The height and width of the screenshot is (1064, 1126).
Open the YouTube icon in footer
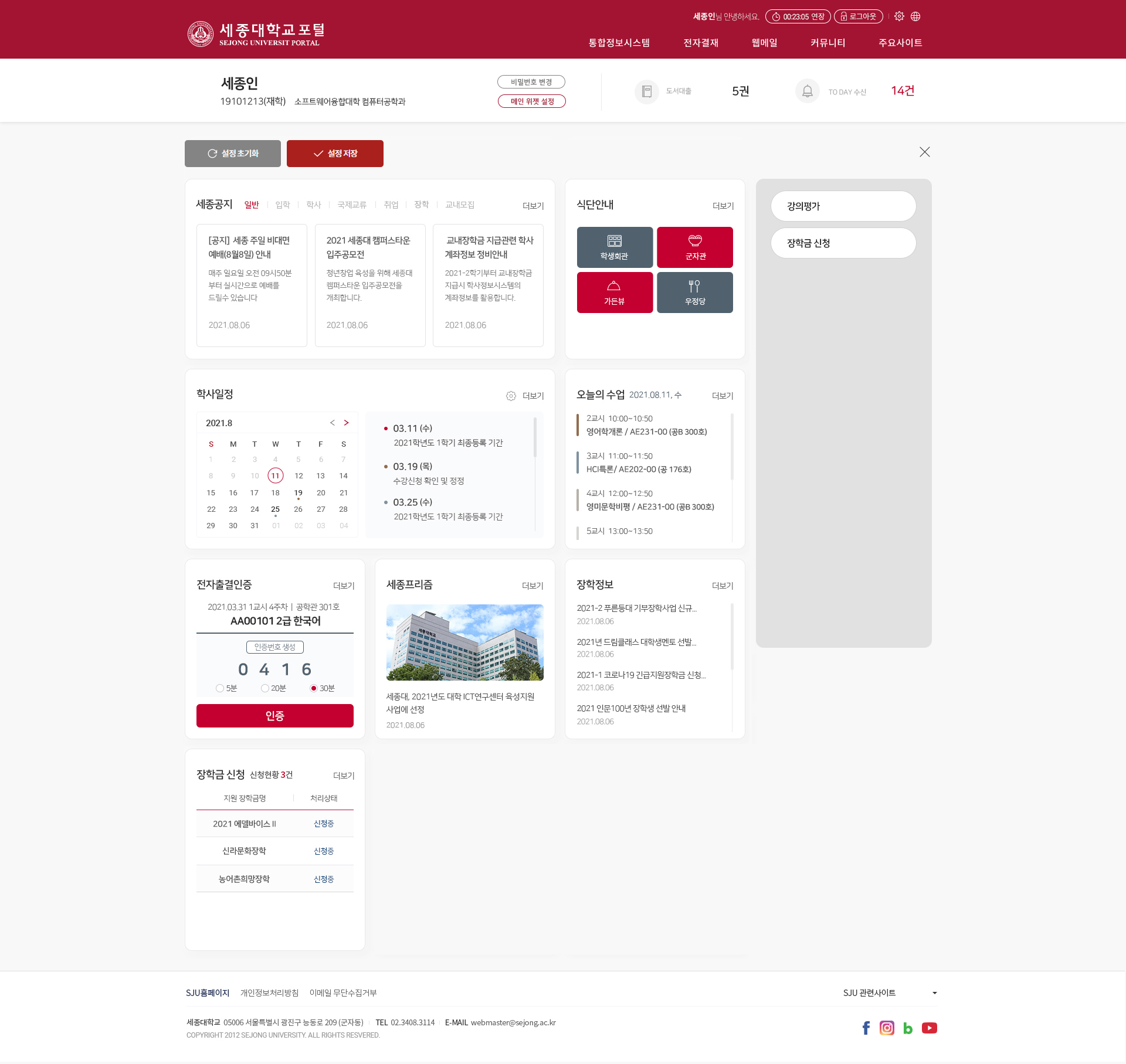click(929, 1028)
